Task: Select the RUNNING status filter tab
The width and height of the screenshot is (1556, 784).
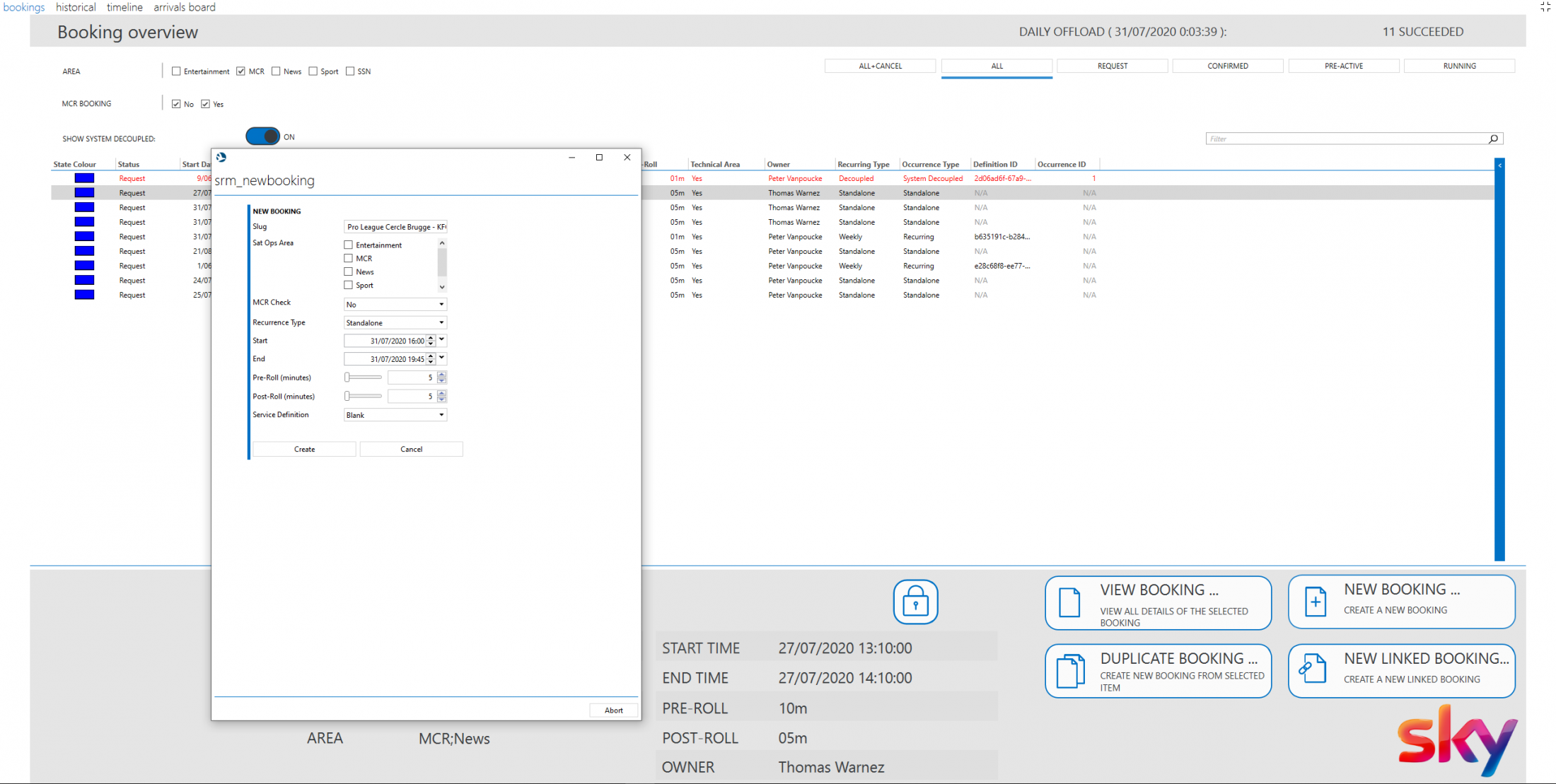Action: click(1459, 66)
